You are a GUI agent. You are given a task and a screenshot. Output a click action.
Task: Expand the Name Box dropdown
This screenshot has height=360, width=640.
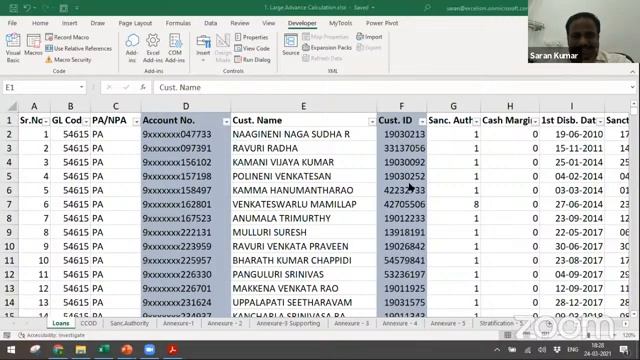coord(81,87)
